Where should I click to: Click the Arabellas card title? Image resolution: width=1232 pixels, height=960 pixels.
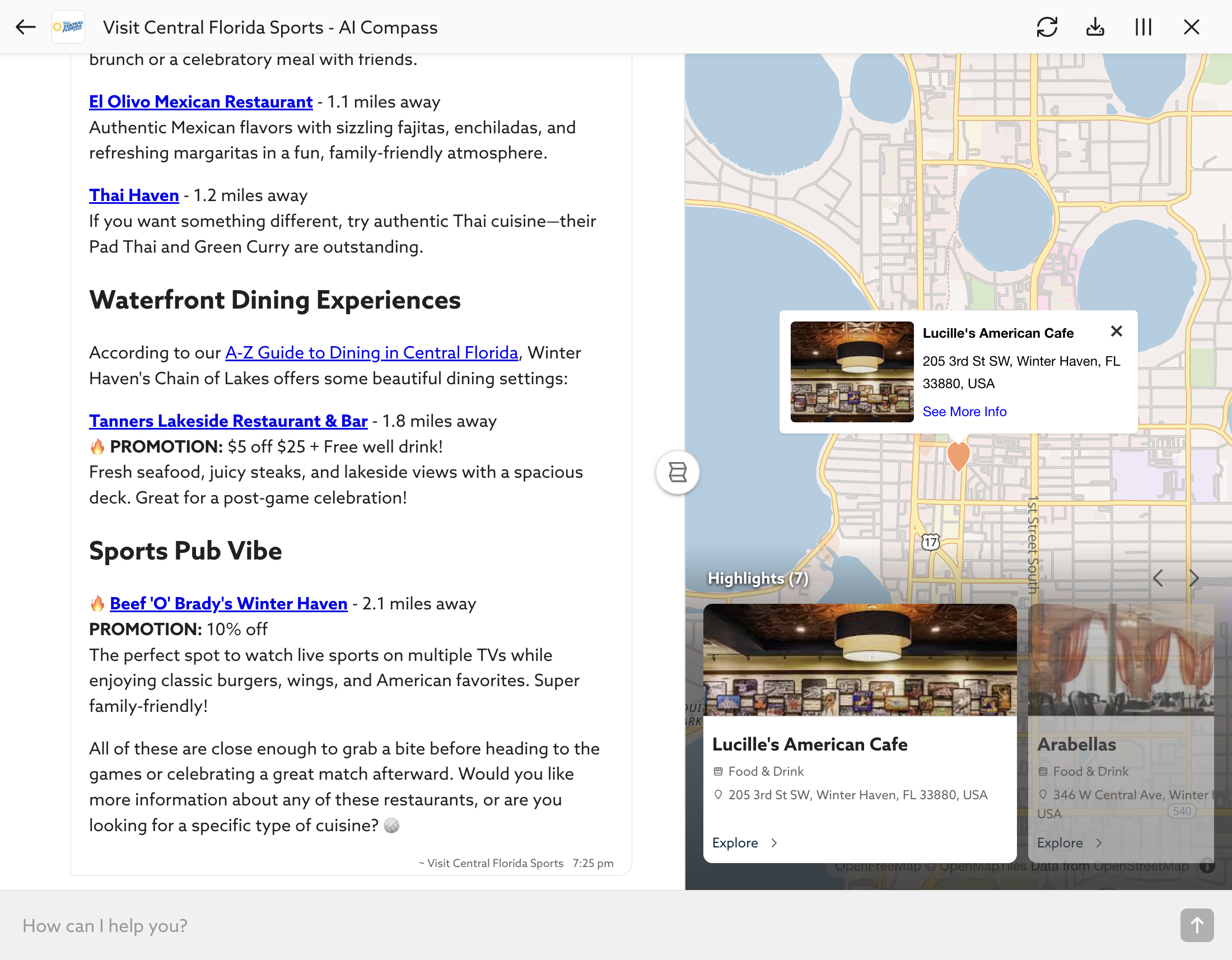(x=1077, y=744)
